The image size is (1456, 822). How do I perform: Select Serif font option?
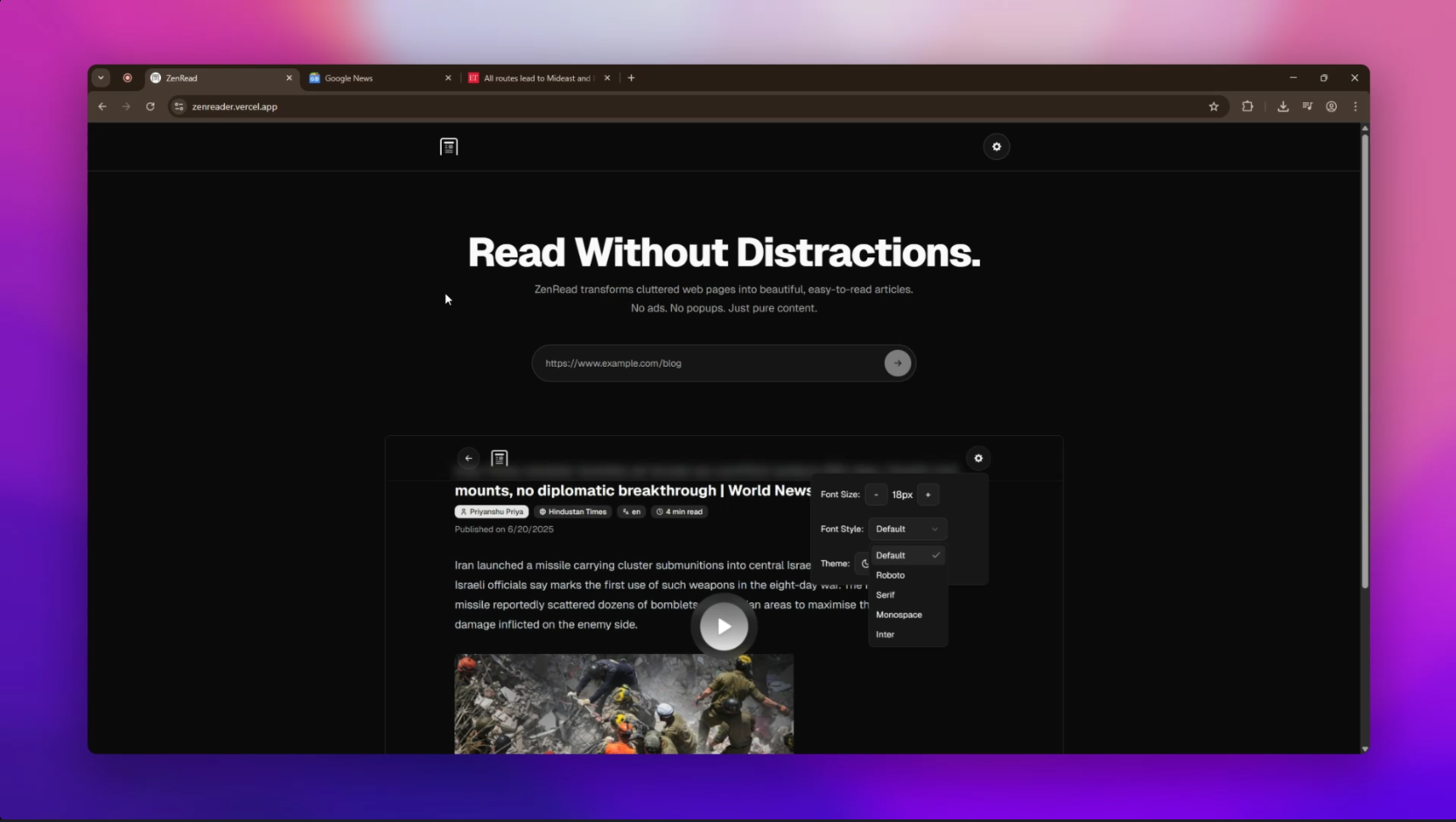(x=907, y=594)
